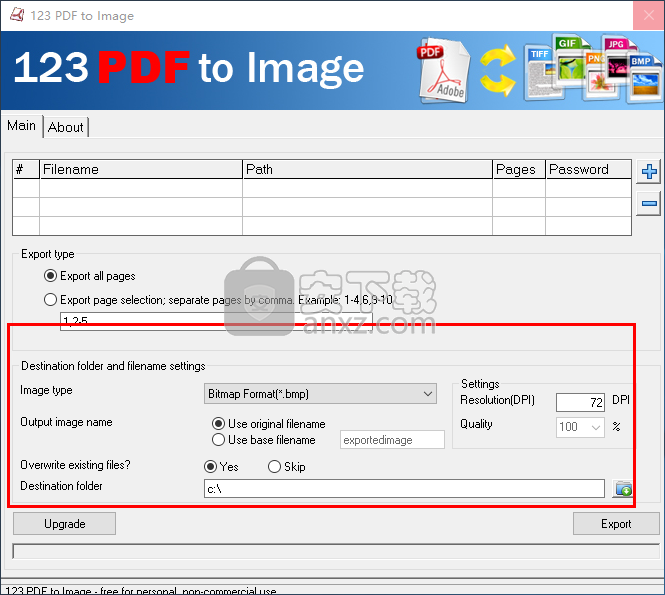
Task: Click the Filename column header
Action: (141, 169)
